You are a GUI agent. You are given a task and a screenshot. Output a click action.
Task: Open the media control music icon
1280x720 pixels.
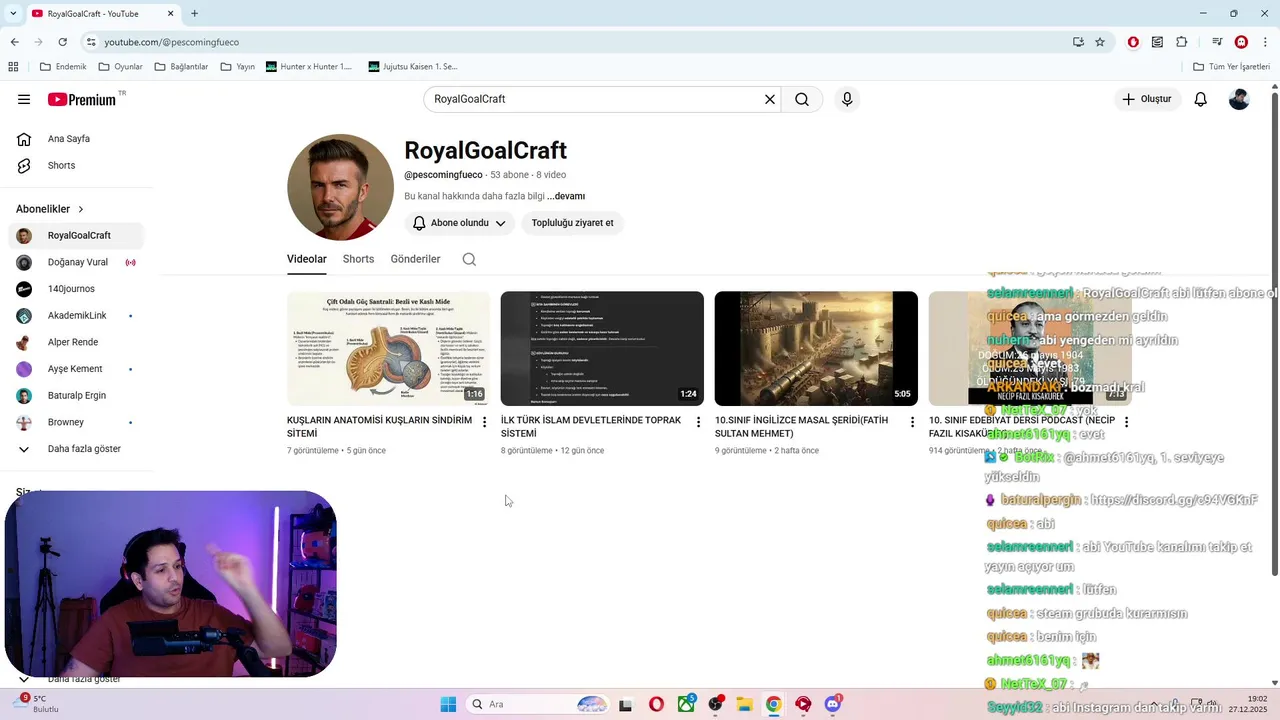pos(1217,42)
